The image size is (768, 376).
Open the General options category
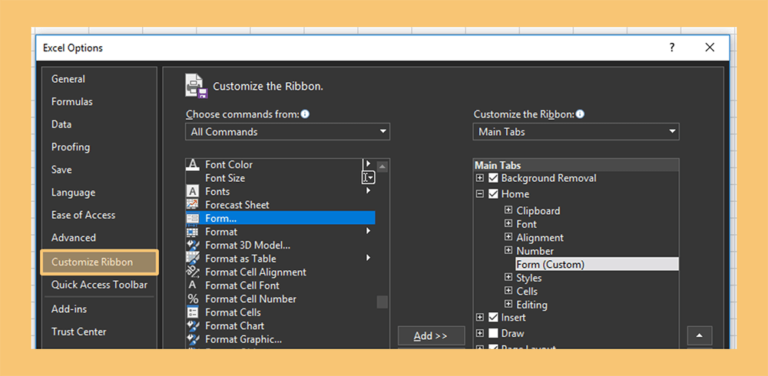pyautogui.click(x=68, y=79)
